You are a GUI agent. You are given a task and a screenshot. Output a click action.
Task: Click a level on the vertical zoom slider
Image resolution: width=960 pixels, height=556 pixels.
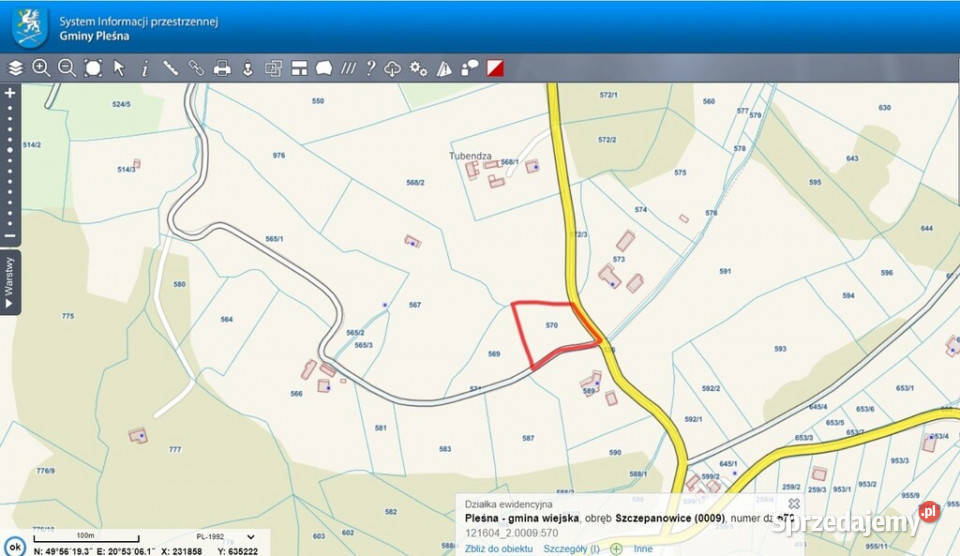(x=10, y=150)
